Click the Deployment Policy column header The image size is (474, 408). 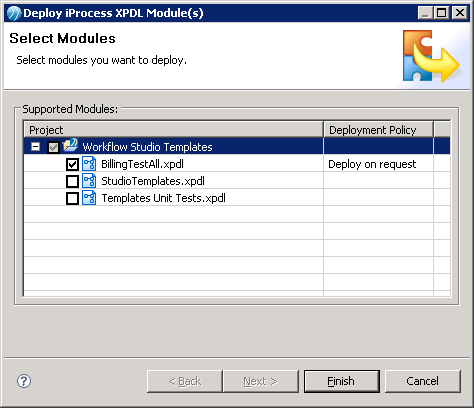click(378, 130)
